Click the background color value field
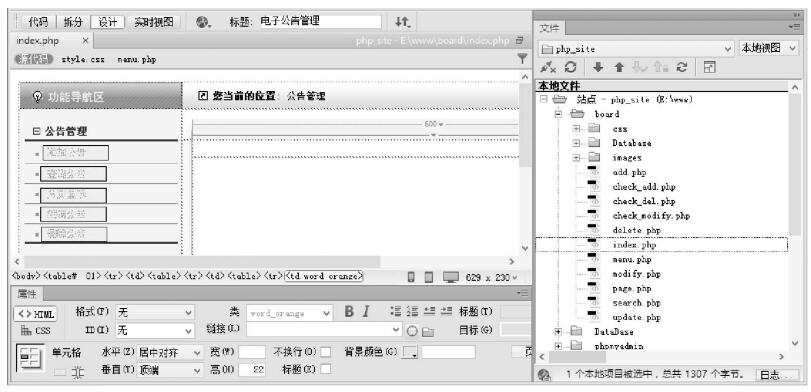Viewport: 811px width, 392px height. coord(448,352)
